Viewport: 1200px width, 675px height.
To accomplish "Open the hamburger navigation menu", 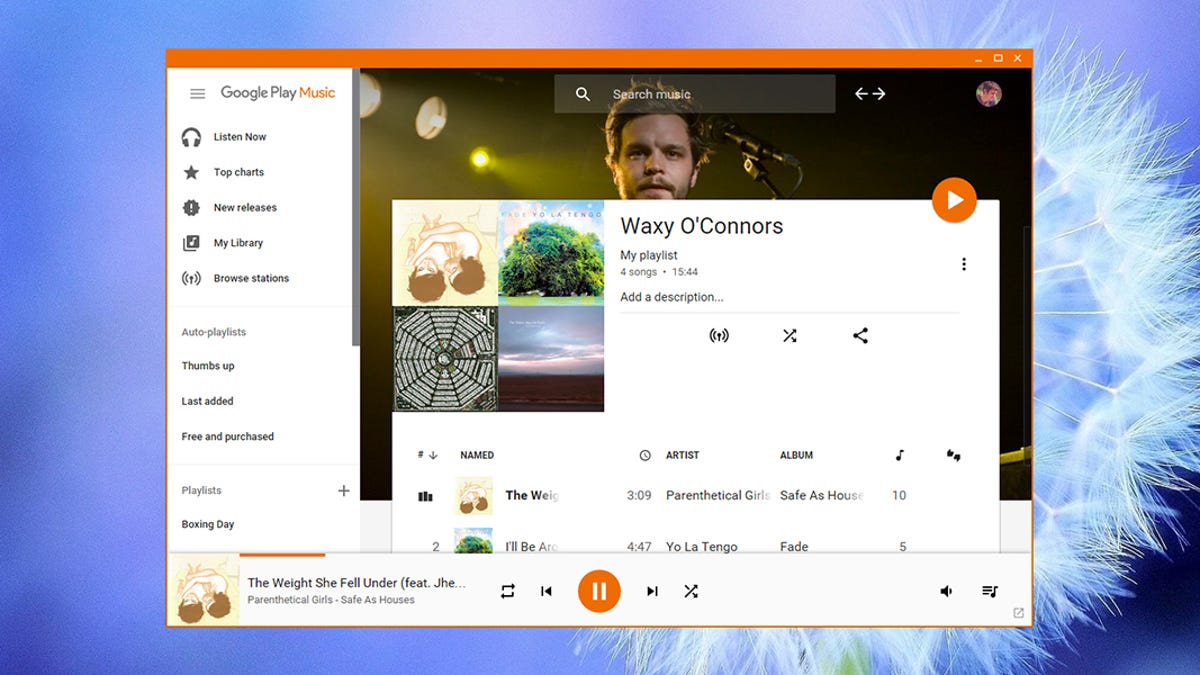I will point(198,93).
